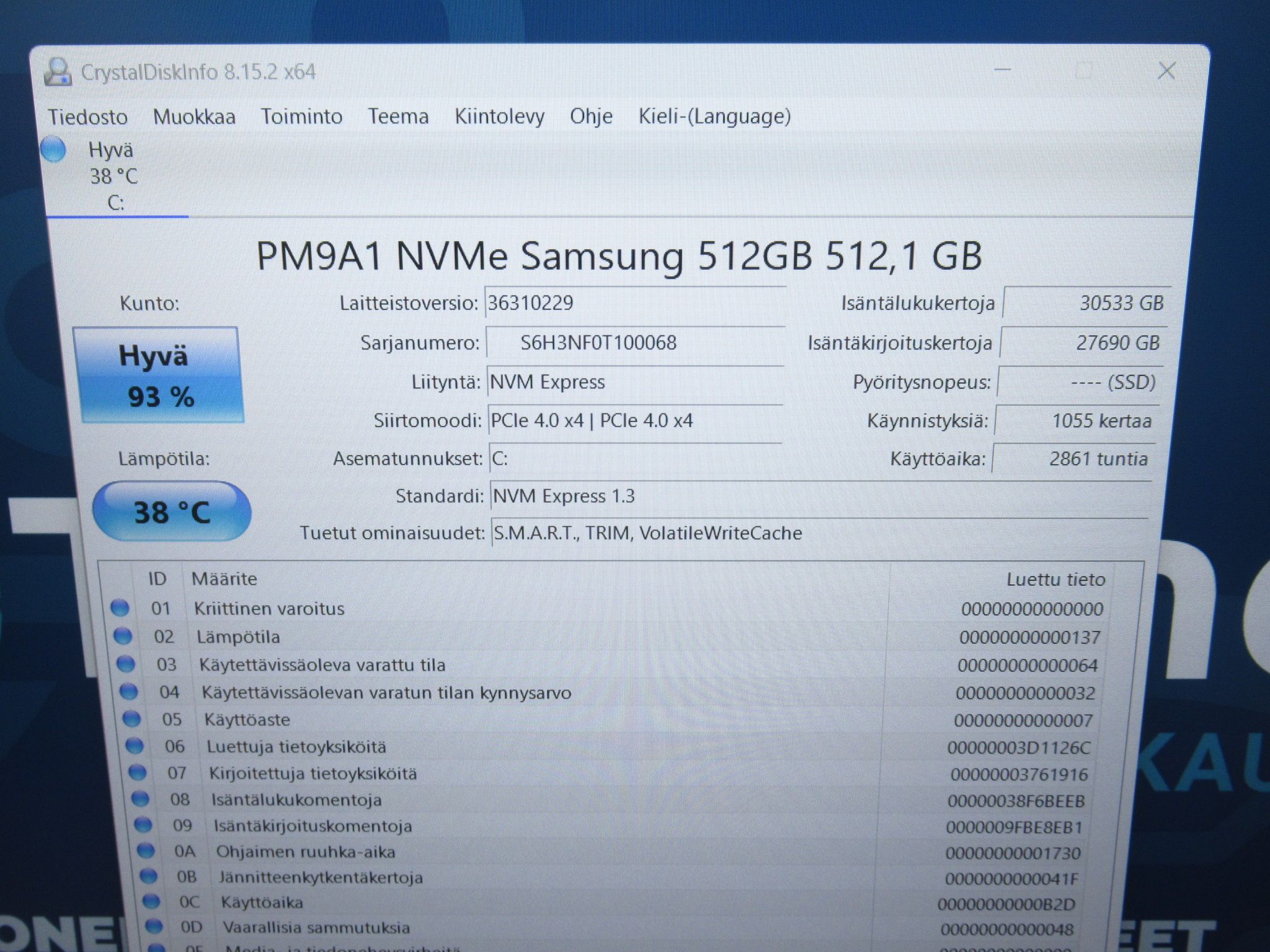The height and width of the screenshot is (952, 1270).
Task: Open the Teema menu
Action: [398, 117]
